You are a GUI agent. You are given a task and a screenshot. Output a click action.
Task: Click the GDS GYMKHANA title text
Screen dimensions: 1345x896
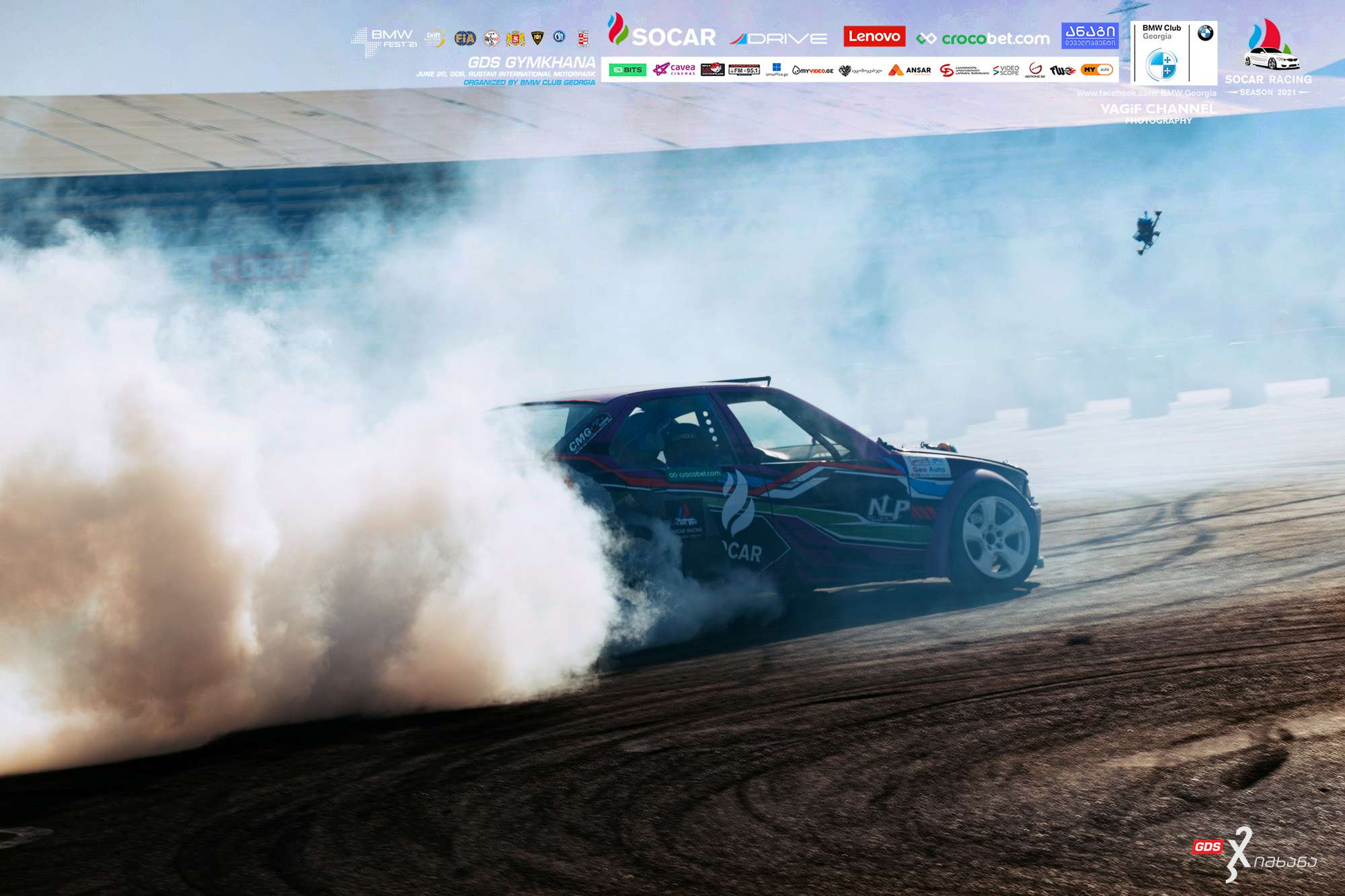click(x=531, y=63)
